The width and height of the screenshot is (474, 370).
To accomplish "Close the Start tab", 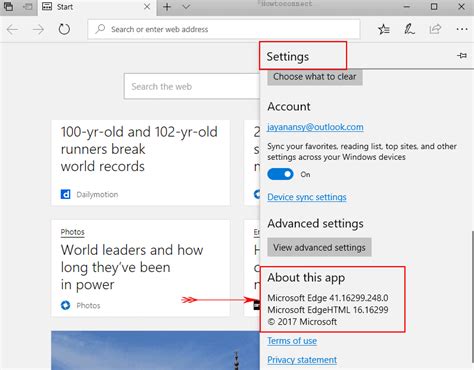I will 147,7.
